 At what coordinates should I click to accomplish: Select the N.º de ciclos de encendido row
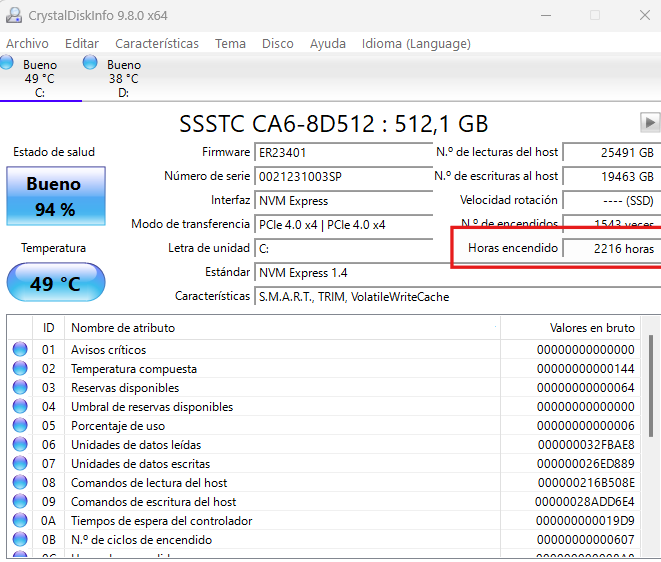(324, 539)
